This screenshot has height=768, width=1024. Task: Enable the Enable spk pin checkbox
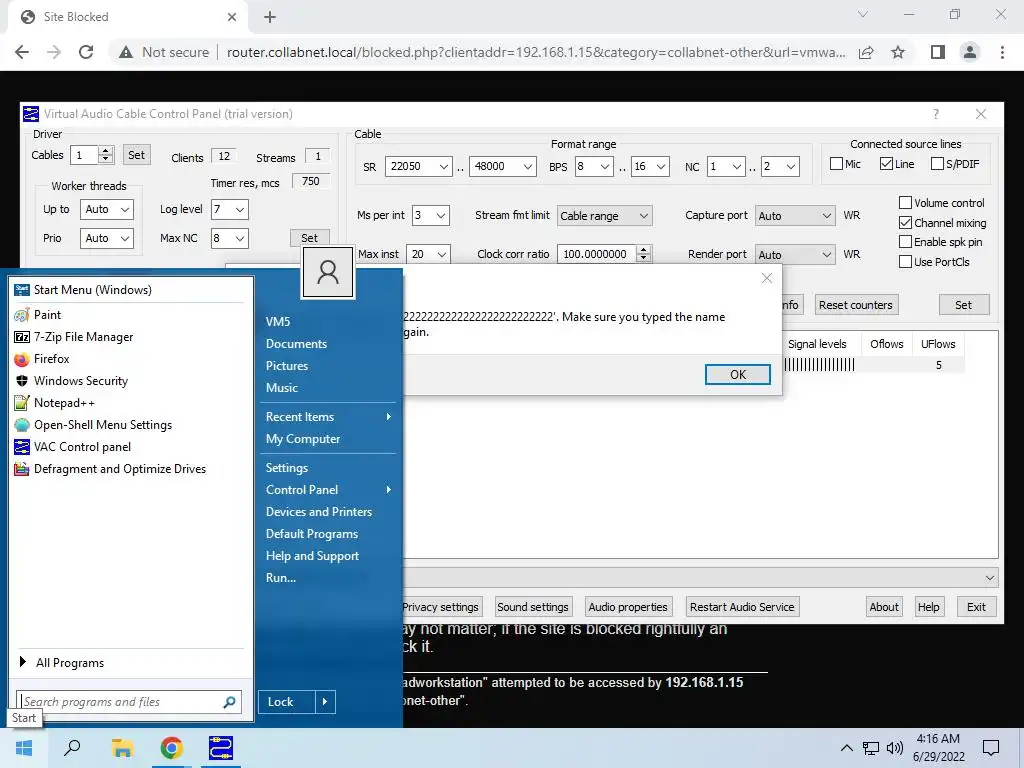pos(905,242)
